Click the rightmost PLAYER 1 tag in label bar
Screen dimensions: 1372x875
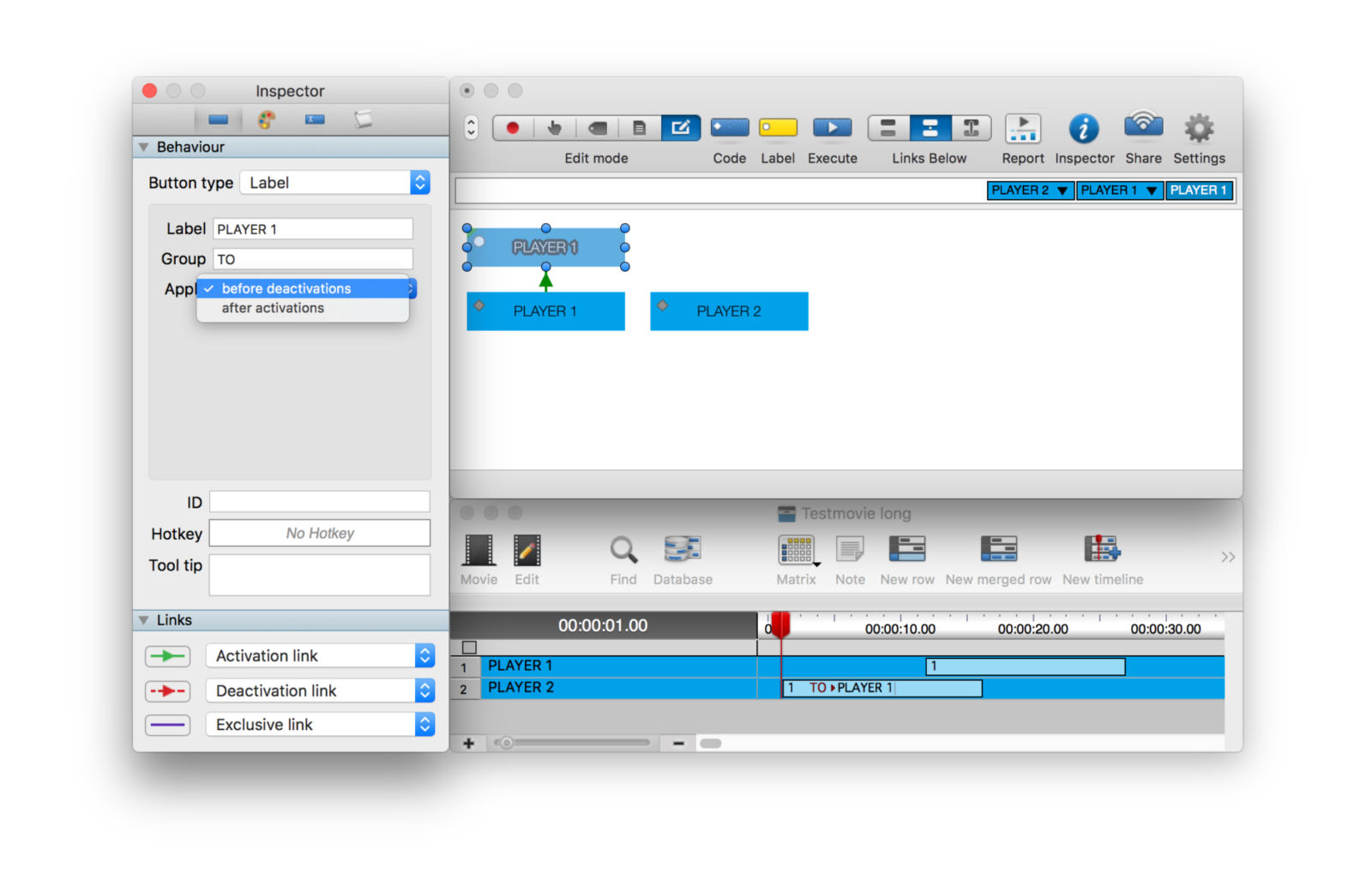(x=1199, y=190)
